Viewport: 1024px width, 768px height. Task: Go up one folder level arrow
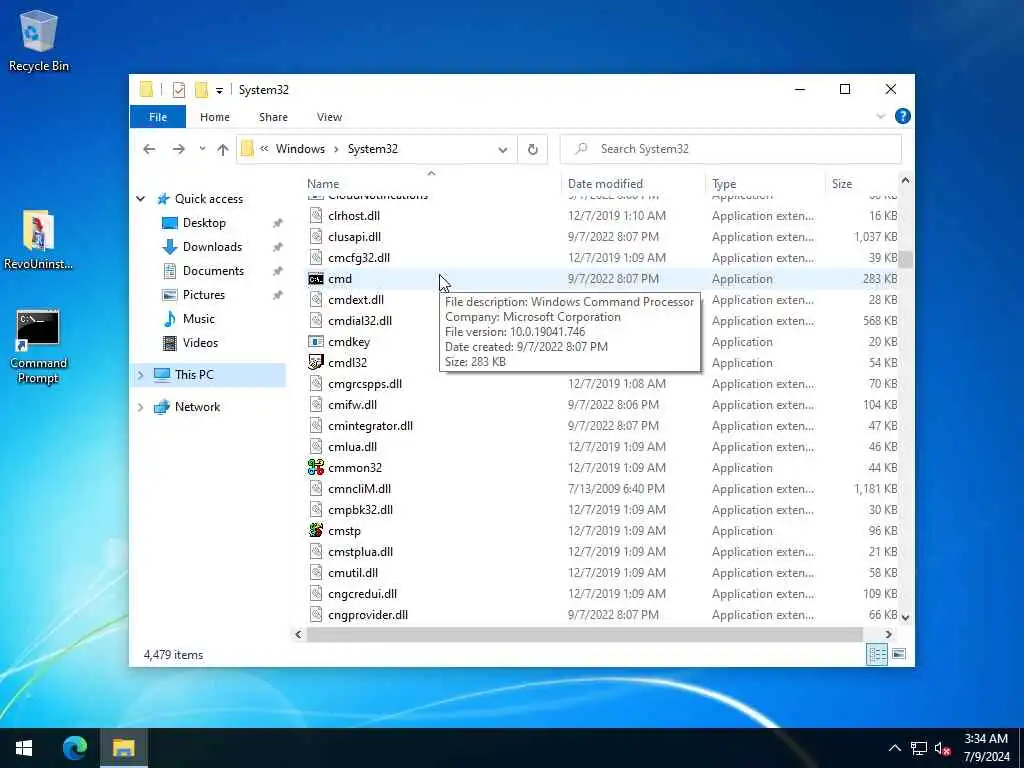pos(223,150)
